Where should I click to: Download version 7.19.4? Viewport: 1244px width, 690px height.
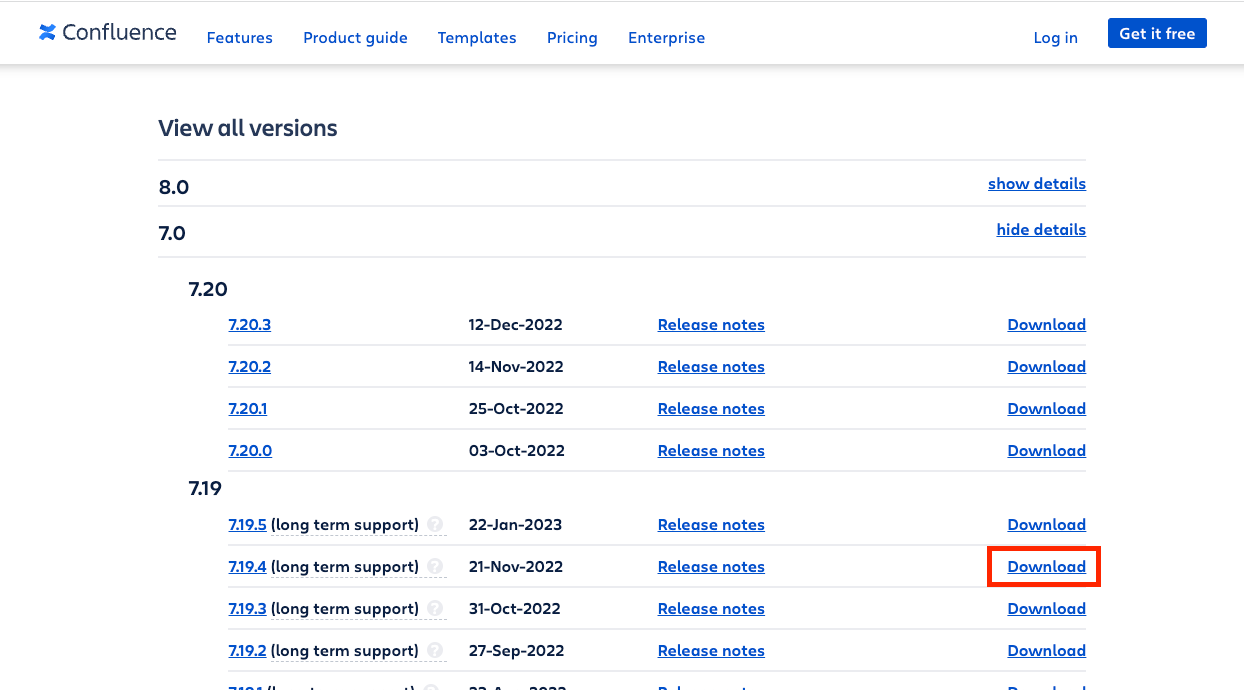point(1046,567)
